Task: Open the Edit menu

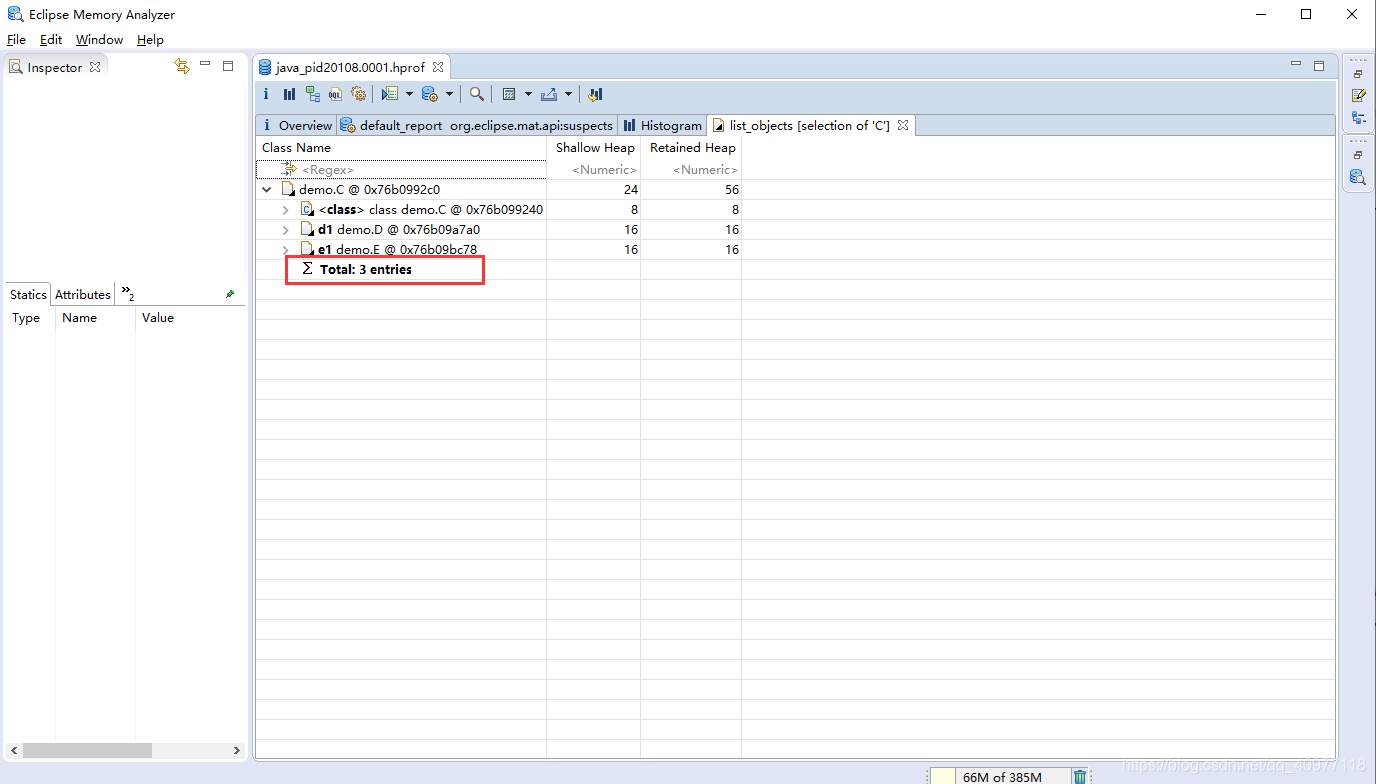Action: coord(51,40)
